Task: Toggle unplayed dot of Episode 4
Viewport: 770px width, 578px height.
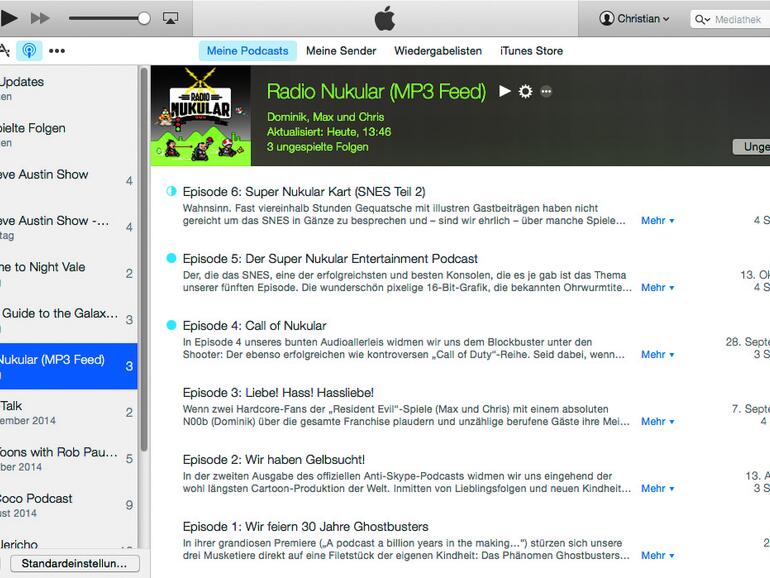Action: 171,325
